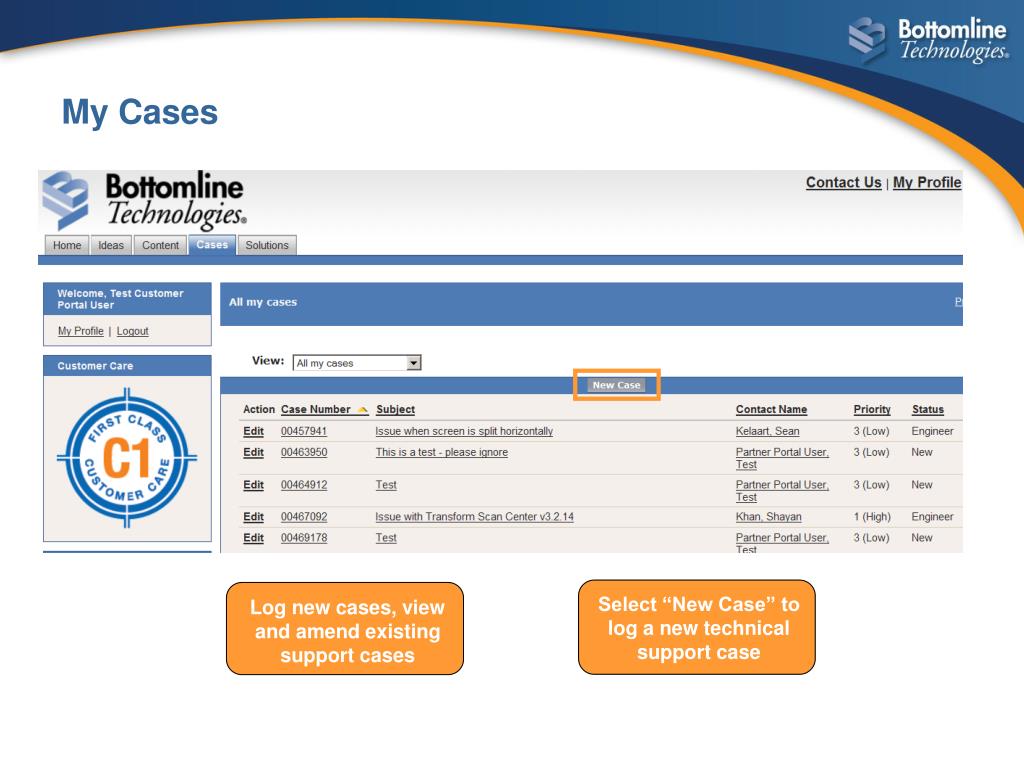Open 'Test' subject of case 00469178
This screenshot has height=768, width=1024.
point(386,537)
